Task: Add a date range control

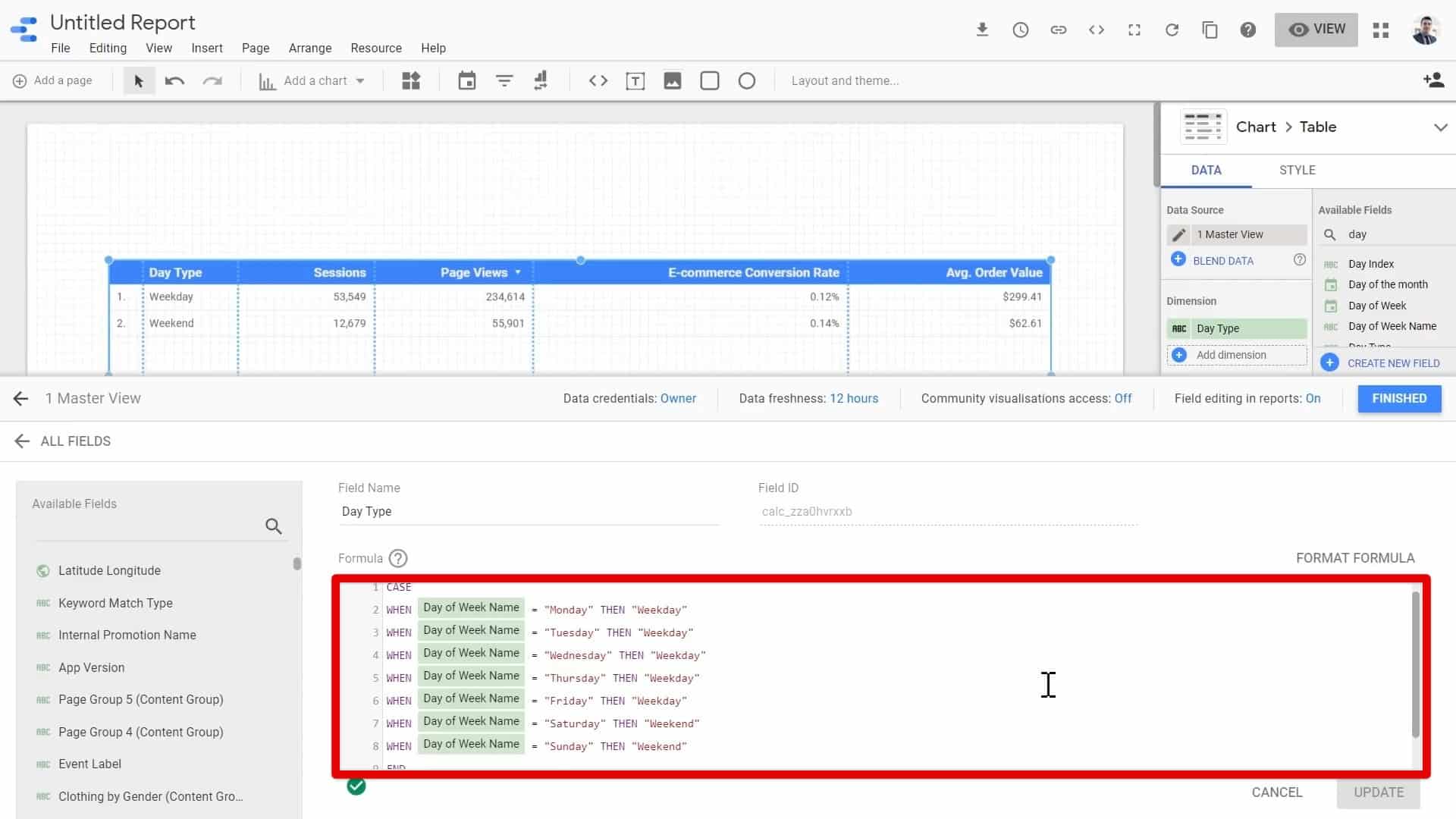Action: coord(467,80)
